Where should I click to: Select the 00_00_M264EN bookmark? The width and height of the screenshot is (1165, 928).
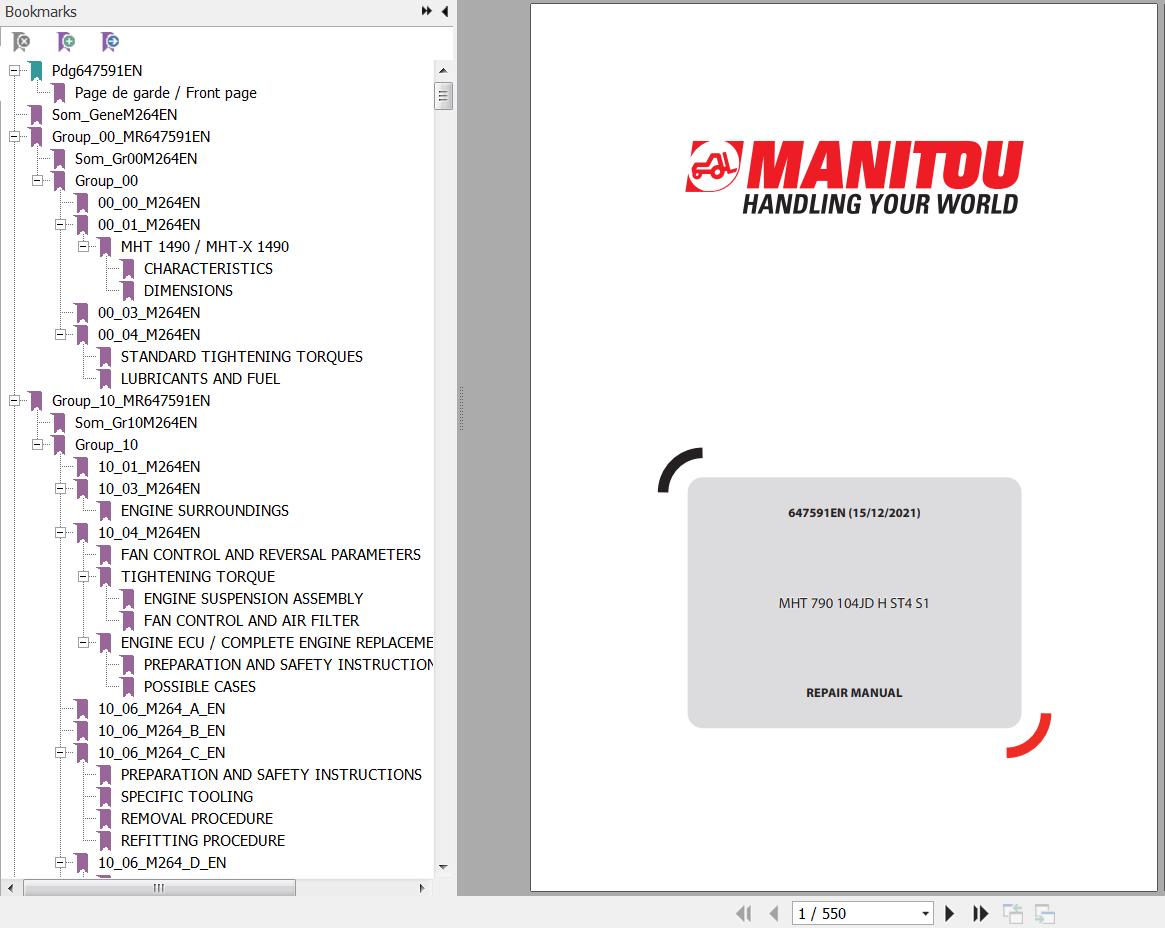coord(149,203)
